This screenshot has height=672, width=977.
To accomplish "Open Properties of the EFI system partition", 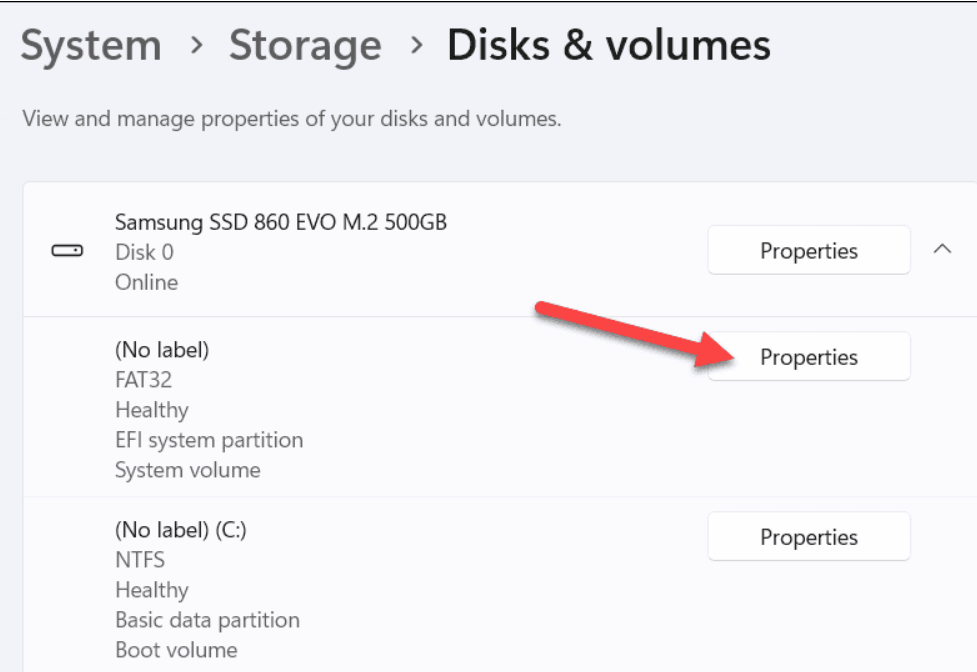I will point(808,356).
